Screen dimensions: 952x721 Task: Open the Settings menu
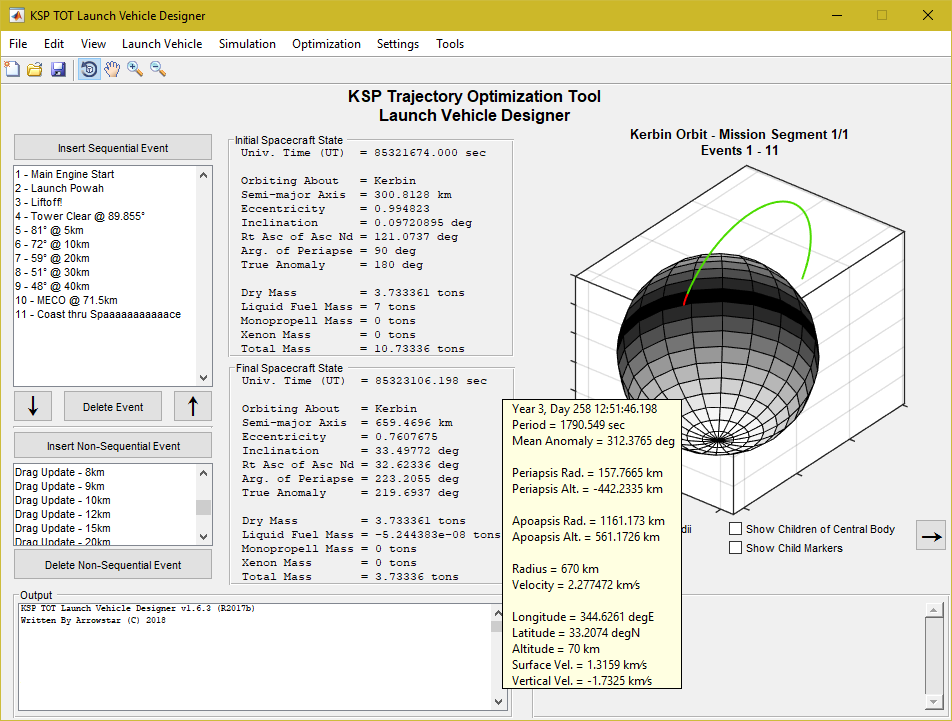pyautogui.click(x=398, y=44)
